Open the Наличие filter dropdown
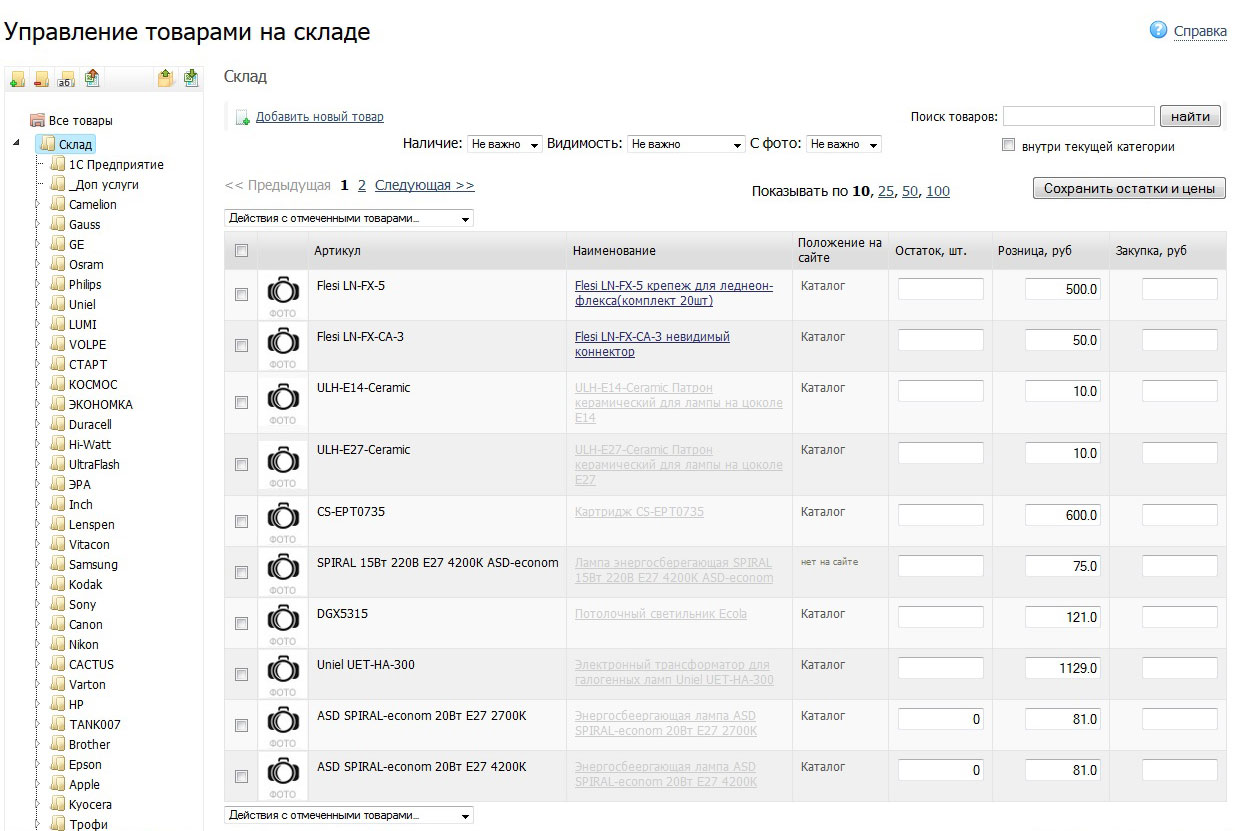The height and width of the screenshot is (831, 1235). tap(505, 144)
